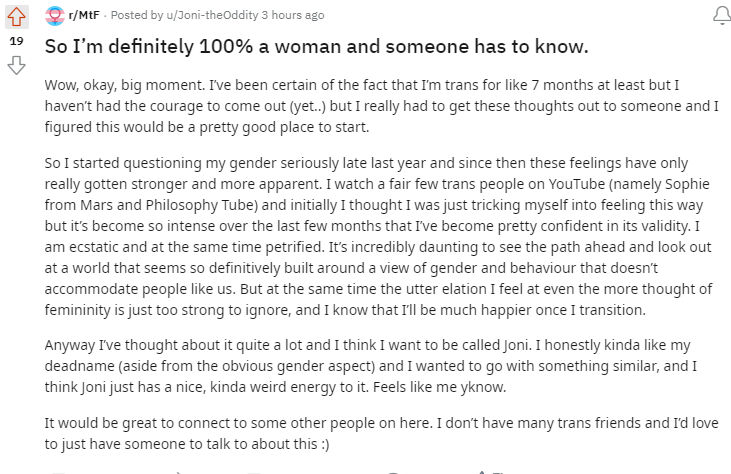Toggle post notifications with the bell icon
Image resolution: width=731 pixels, height=474 pixels.
point(722,15)
